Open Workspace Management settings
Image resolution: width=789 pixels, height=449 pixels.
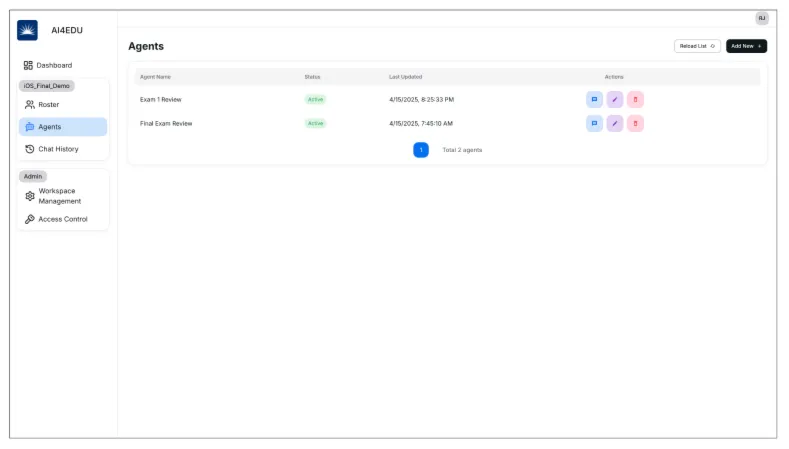(x=59, y=196)
